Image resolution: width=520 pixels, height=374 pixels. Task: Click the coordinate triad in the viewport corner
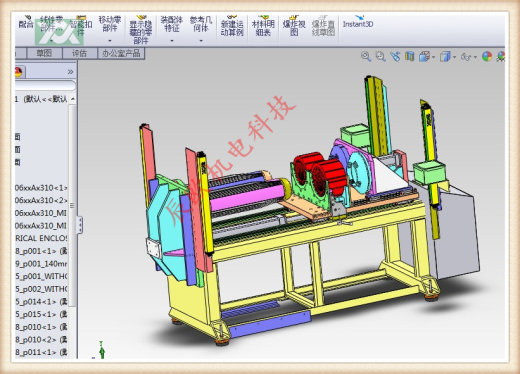[100, 350]
